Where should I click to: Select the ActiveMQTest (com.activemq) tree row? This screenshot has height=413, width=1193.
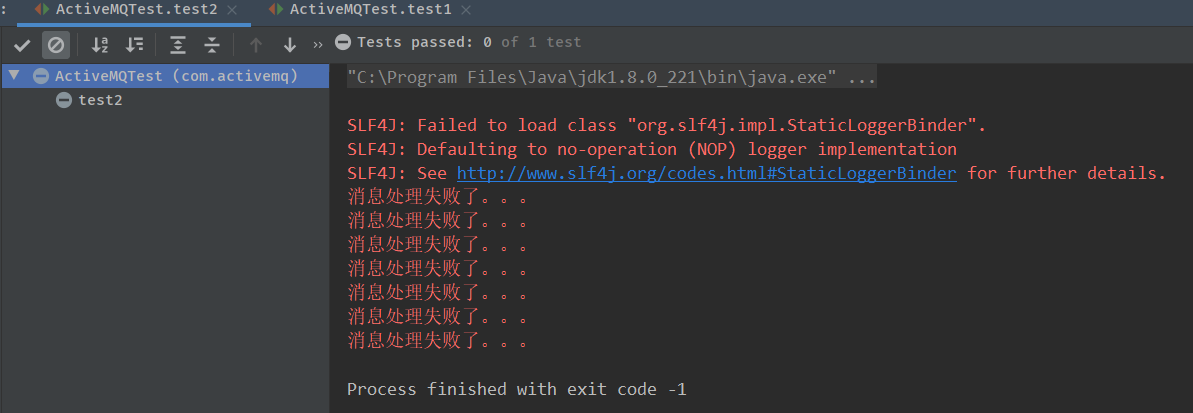tap(176, 76)
